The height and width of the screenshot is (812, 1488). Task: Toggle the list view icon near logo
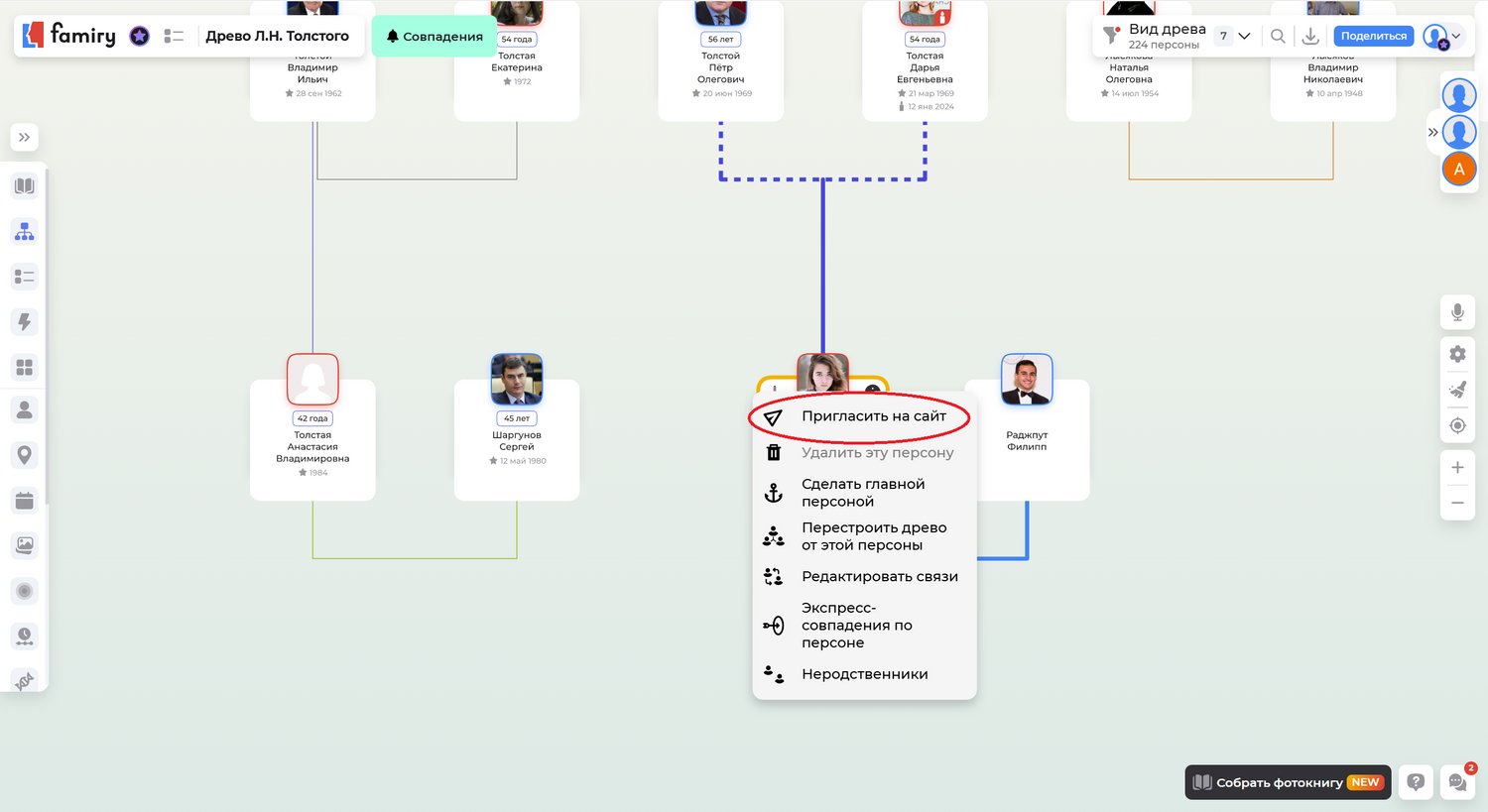click(x=174, y=36)
